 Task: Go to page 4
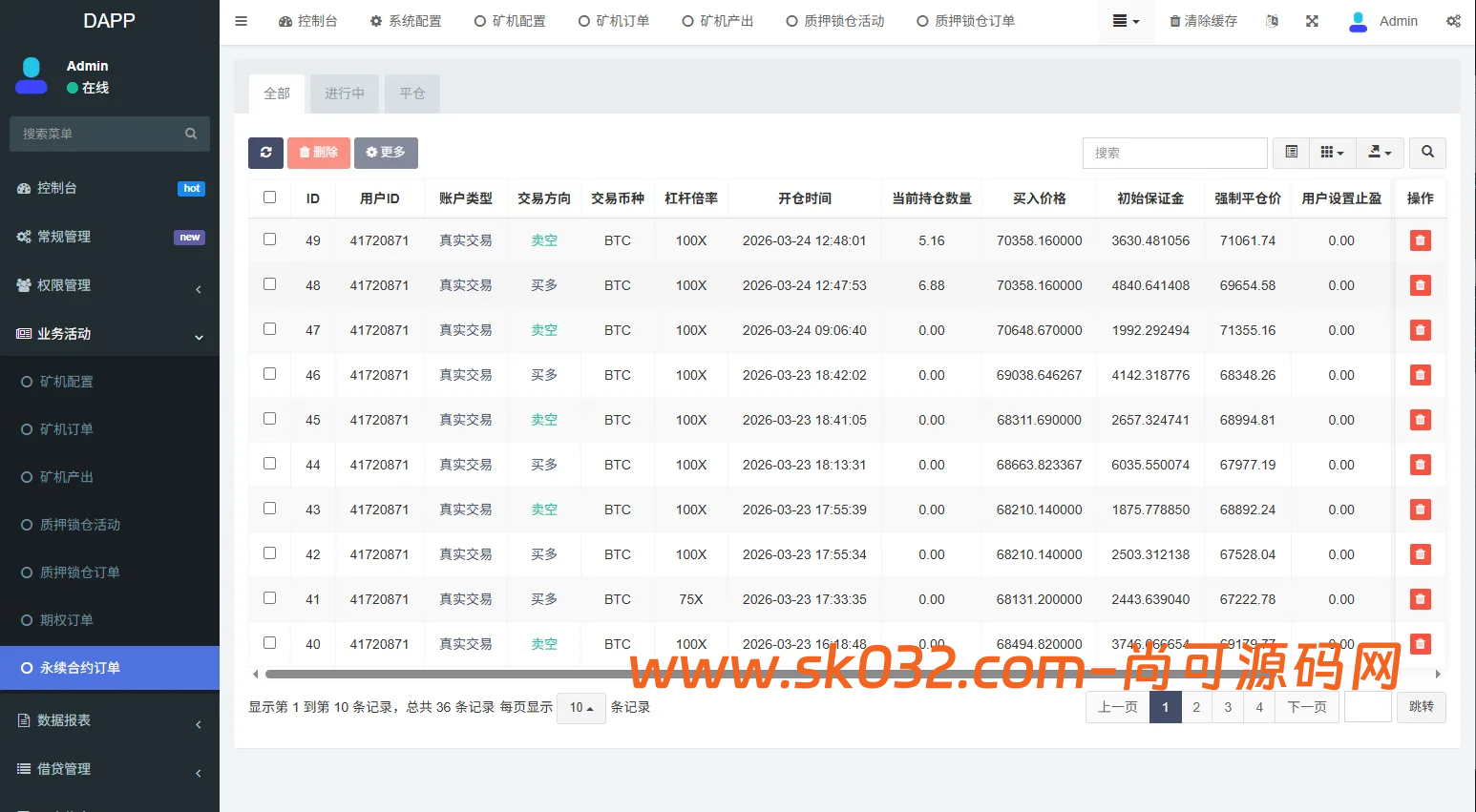(1259, 707)
